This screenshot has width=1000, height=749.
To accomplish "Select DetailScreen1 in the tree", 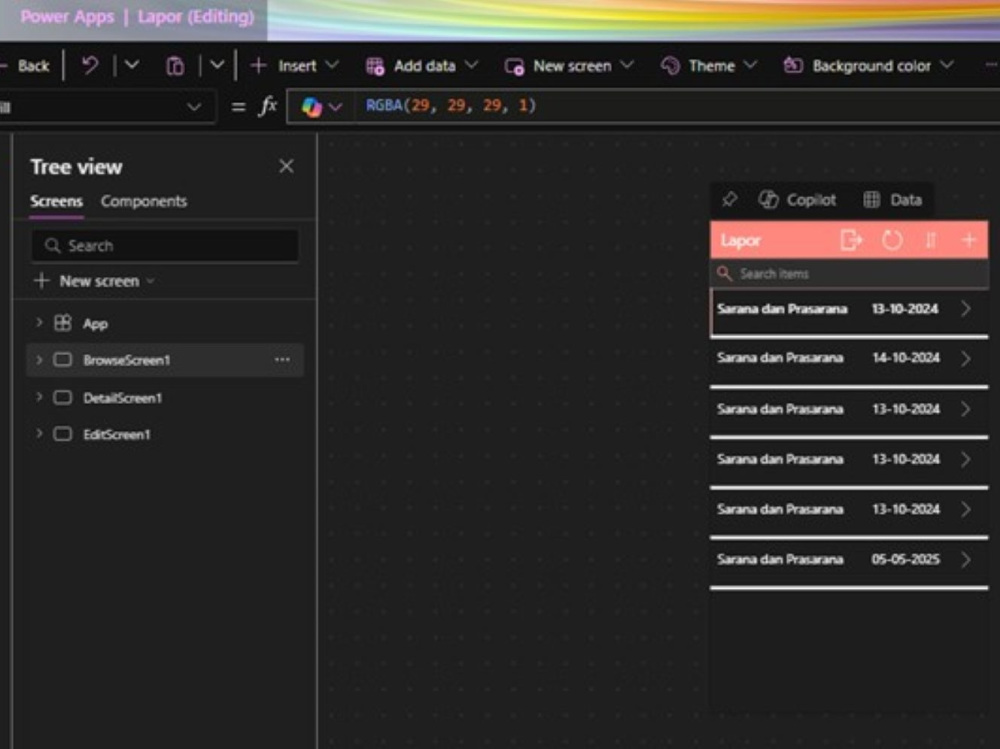I will [122, 398].
